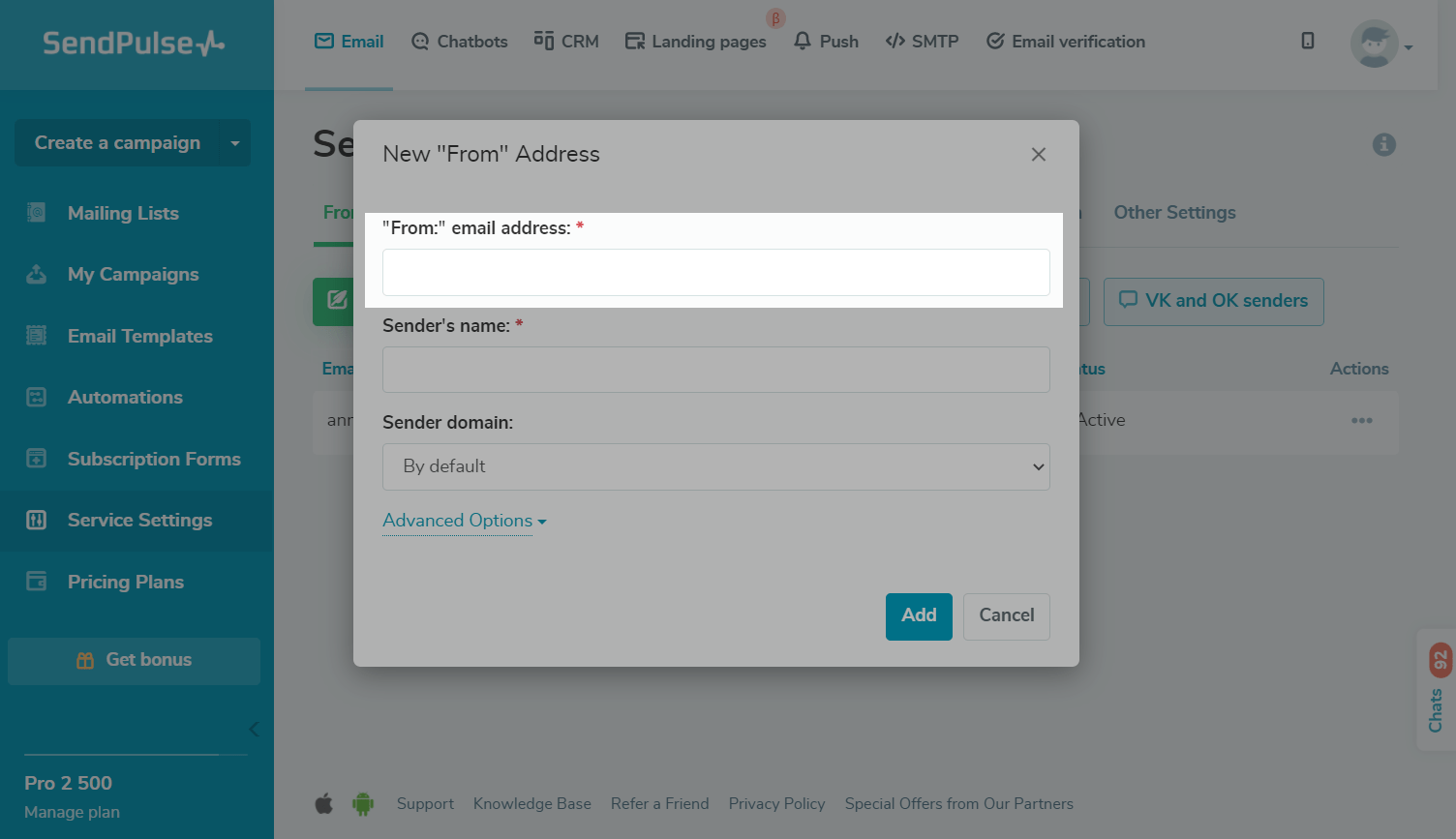Click the Android app icon in footer

tap(363, 803)
